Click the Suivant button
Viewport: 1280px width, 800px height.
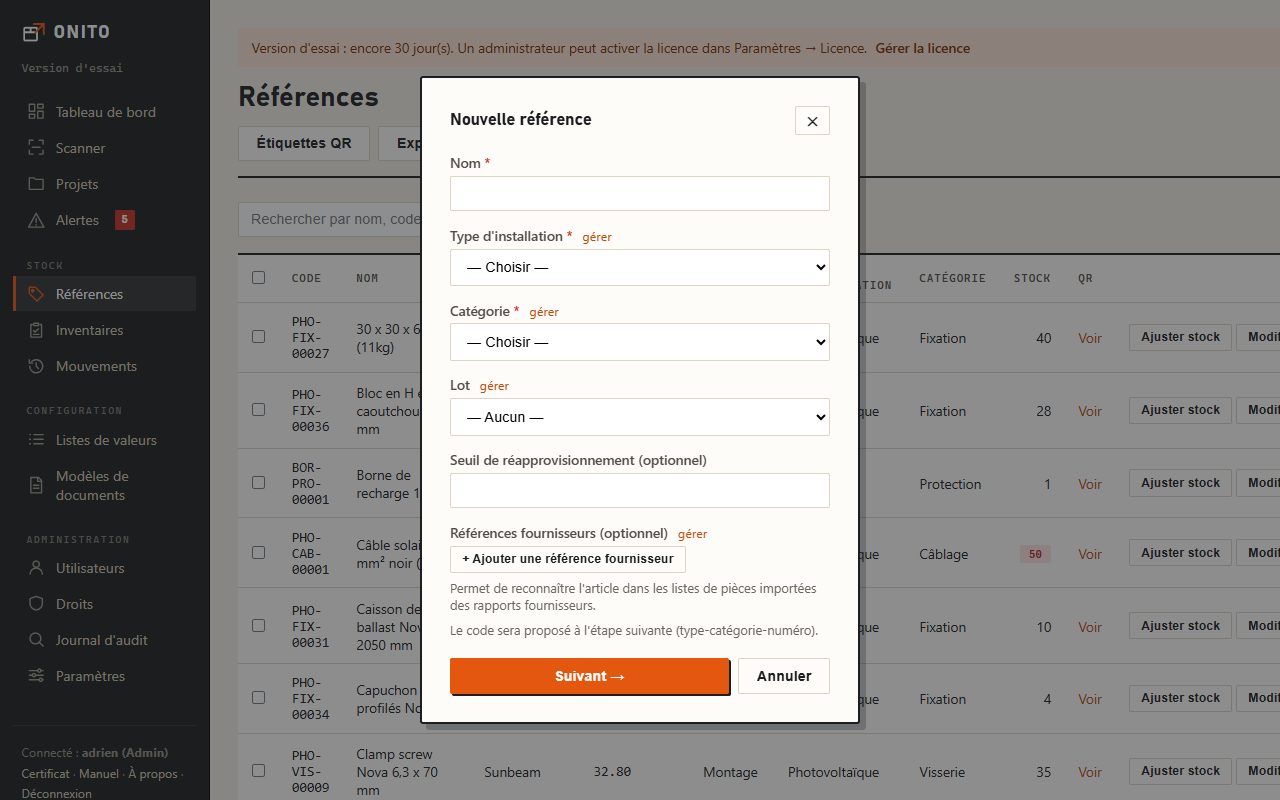pos(590,676)
